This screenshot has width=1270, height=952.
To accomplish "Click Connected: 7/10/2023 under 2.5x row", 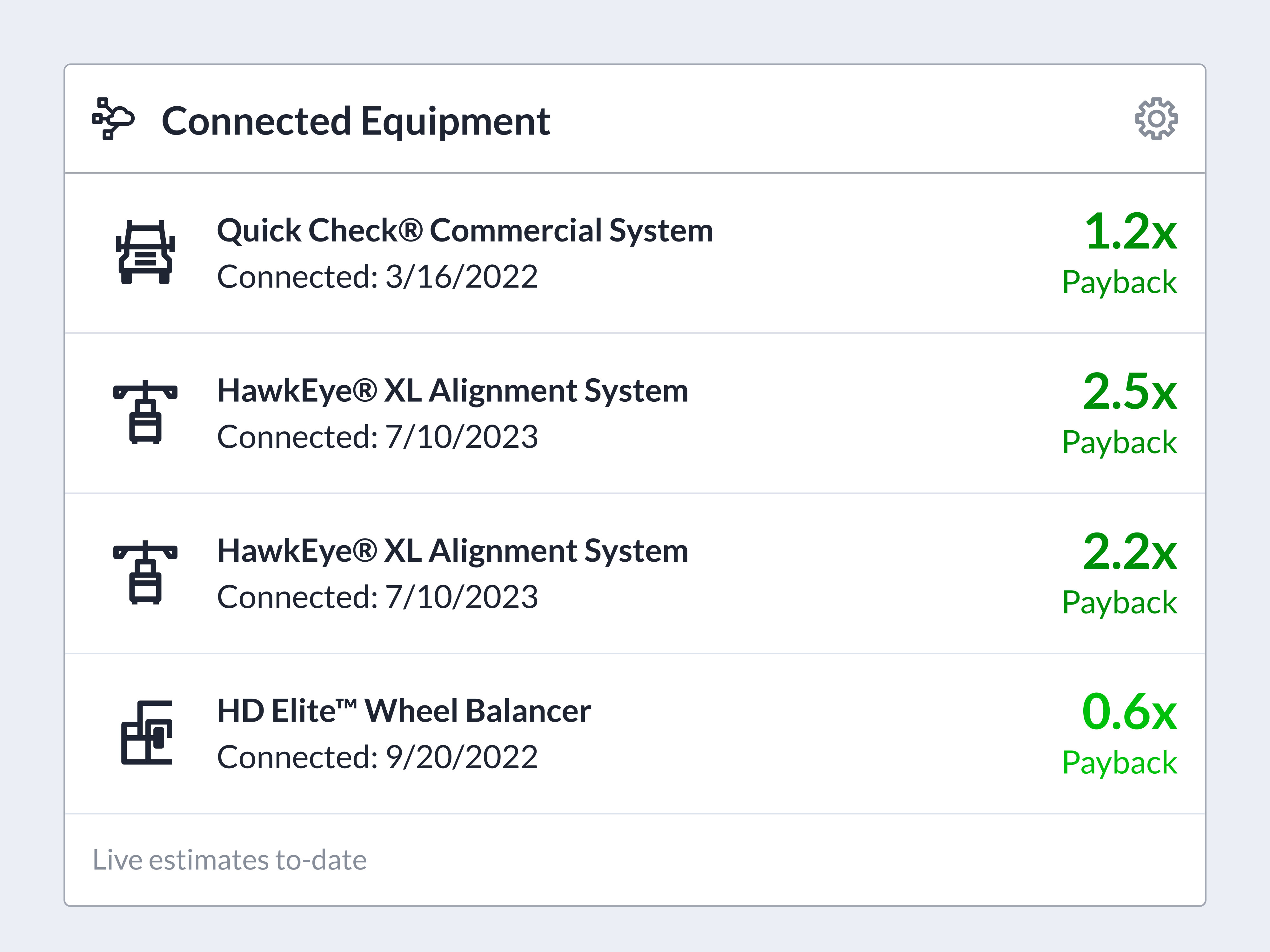I will click(377, 437).
